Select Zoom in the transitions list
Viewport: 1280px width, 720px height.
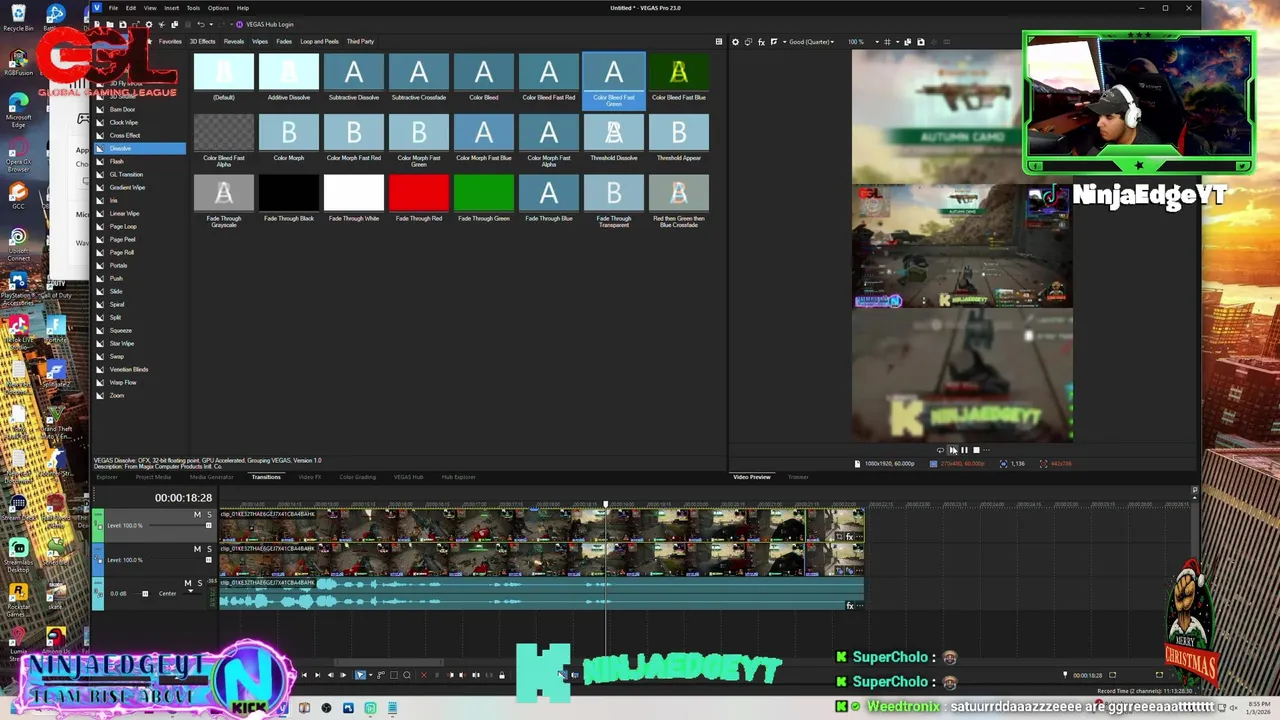(x=116, y=395)
